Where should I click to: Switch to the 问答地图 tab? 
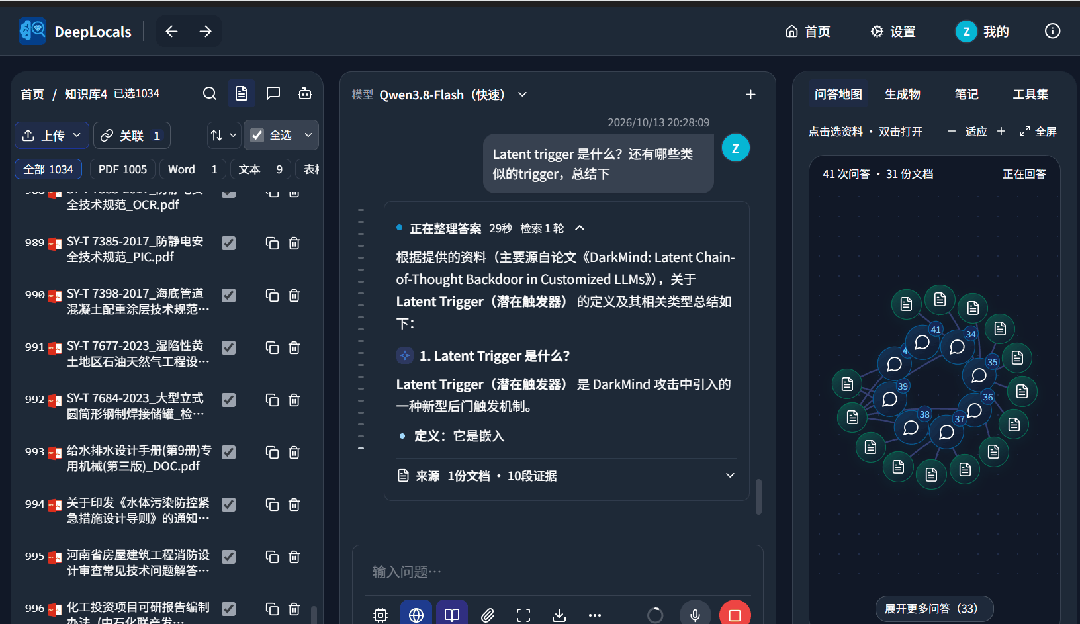tap(838, 94)
